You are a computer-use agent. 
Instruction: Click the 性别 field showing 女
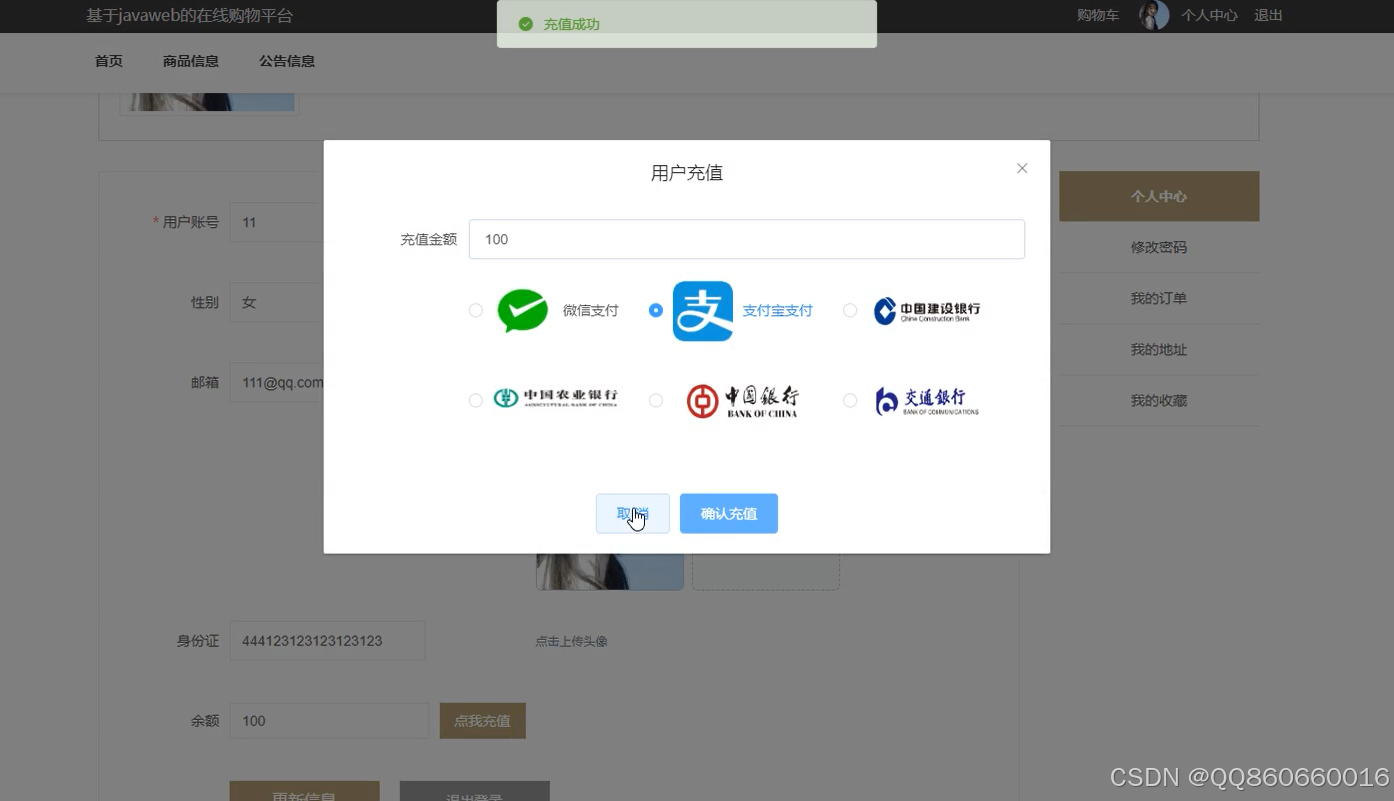(x=277, y=302)
